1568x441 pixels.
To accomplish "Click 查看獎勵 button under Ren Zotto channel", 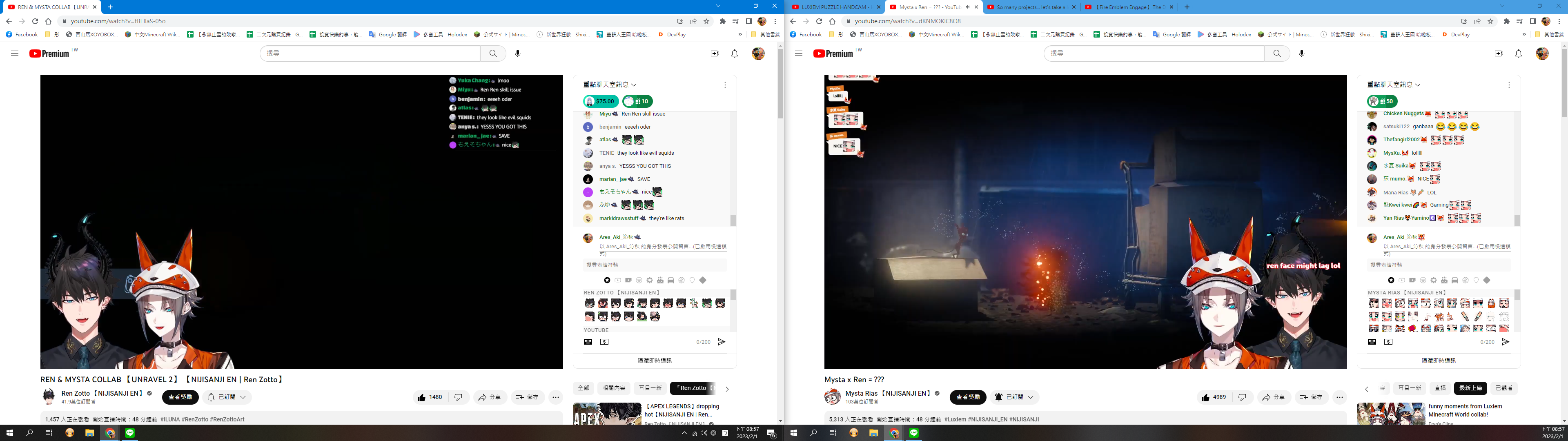I will coord(180,397).
